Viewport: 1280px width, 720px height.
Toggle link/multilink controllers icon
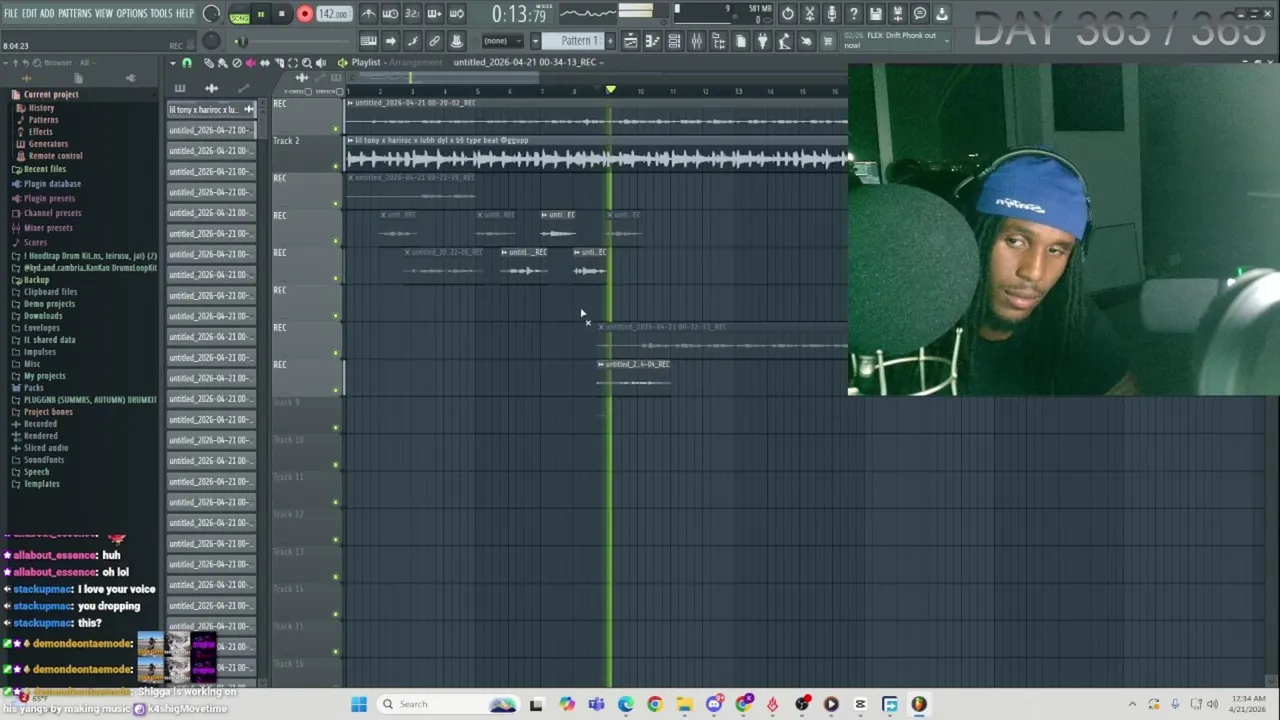click(434, 41)
